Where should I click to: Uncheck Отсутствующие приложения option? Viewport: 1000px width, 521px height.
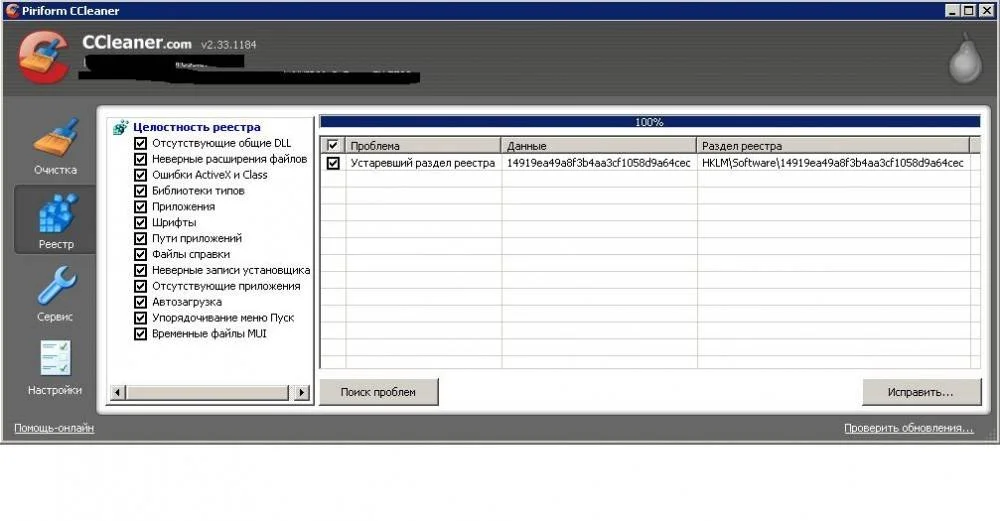(x=140, y=286)
